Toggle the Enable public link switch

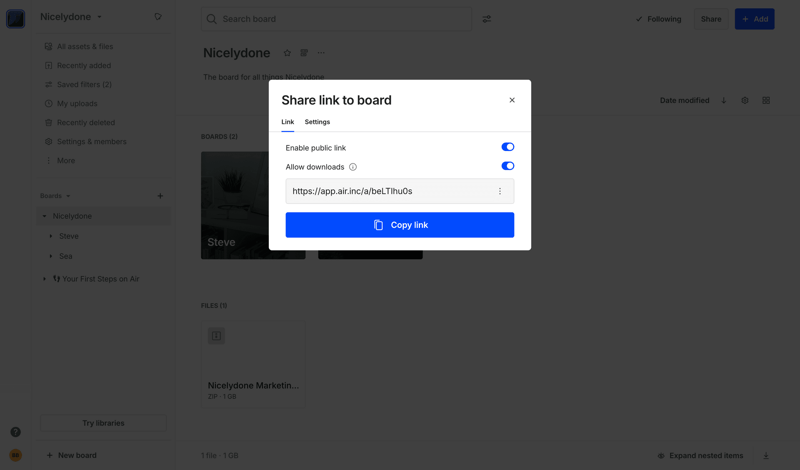[508, 147]
